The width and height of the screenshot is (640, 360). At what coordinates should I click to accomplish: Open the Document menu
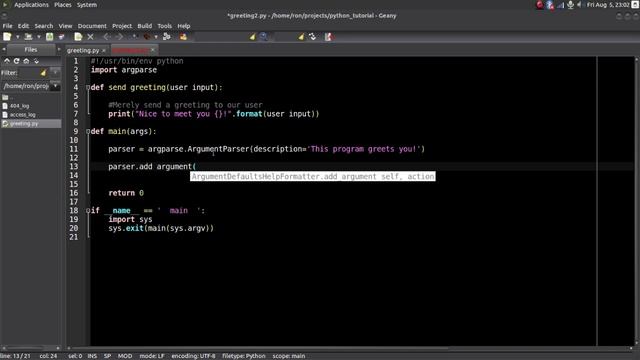point(92,26)
